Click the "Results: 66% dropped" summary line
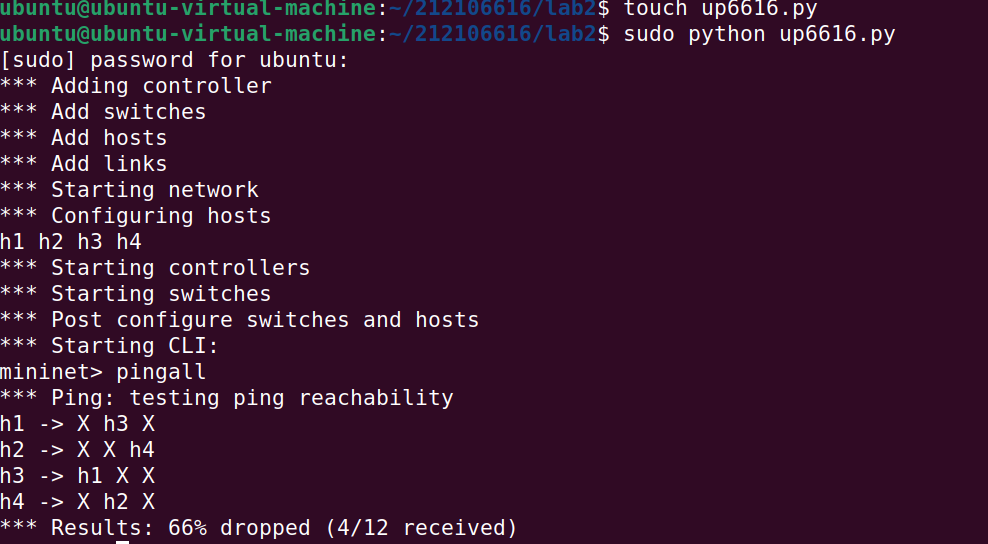This screenshot has width=988, height=544. click(259, 527)
